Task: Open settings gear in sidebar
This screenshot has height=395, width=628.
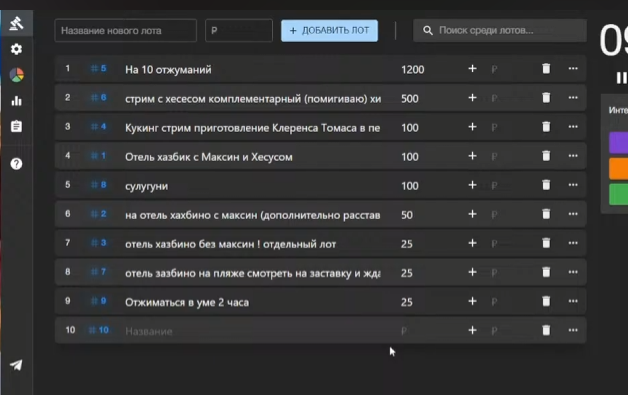Action: click(x=16, y=49)
